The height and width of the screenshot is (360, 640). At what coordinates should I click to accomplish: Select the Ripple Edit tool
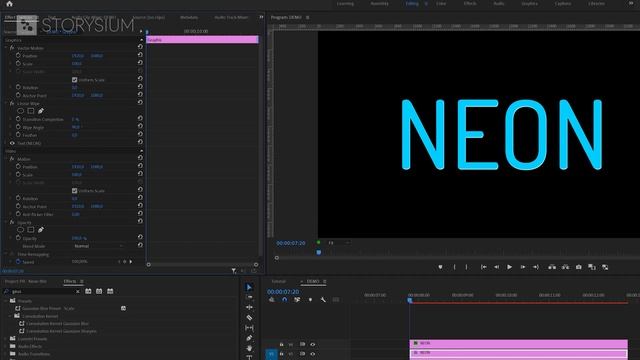pos(249,307)
